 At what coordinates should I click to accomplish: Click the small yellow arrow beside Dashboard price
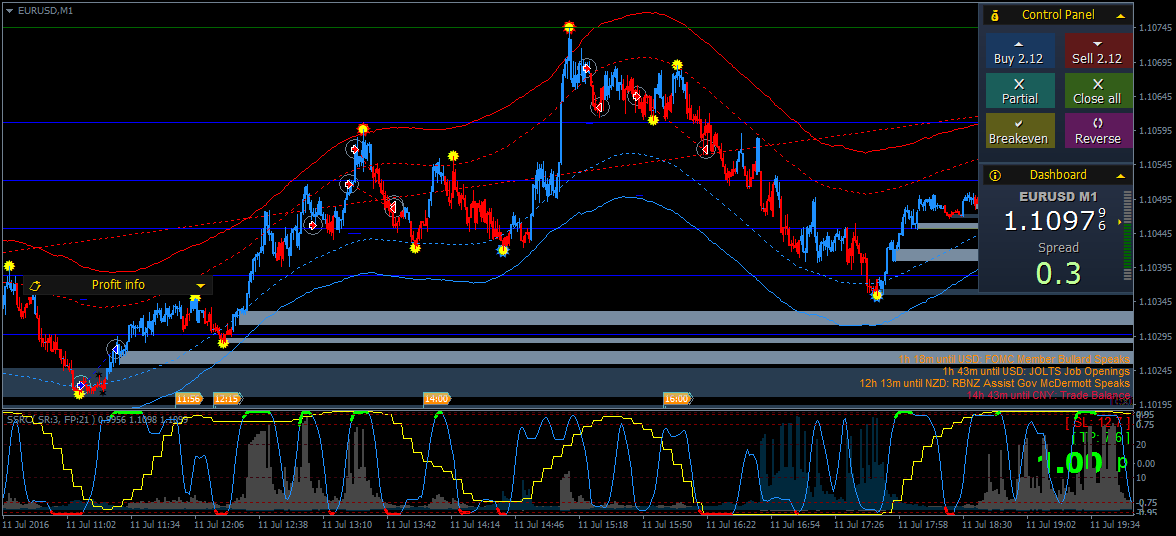coord(1120,222)
